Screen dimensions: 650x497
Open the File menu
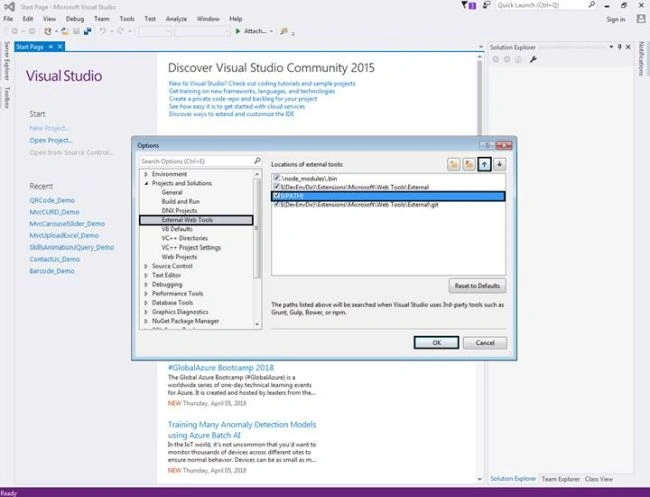click(x=8, y=19)
